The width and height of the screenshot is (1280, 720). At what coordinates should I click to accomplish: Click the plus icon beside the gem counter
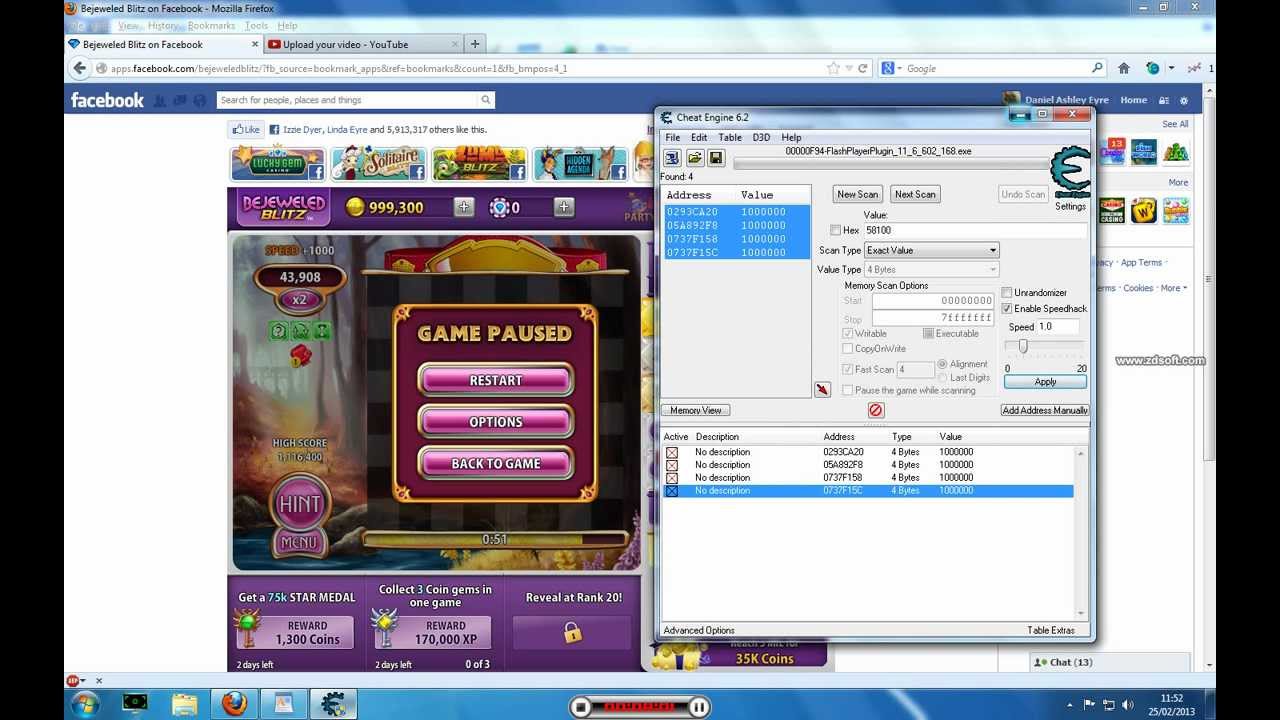pos(564,207)
